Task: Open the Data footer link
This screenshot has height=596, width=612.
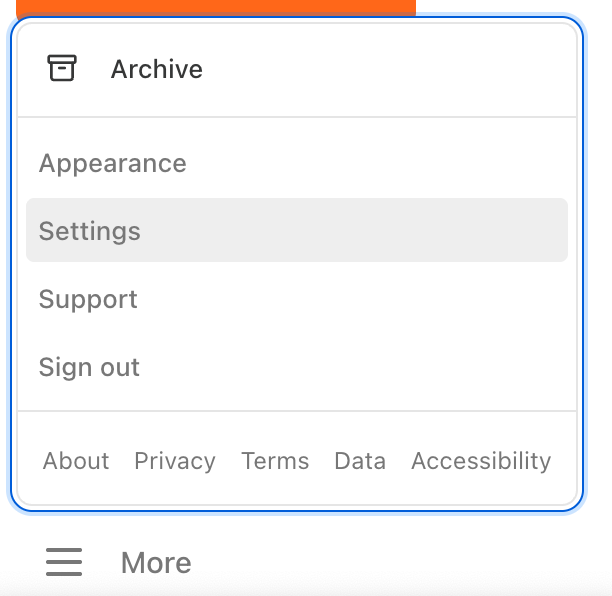Action: click(360, 461)
